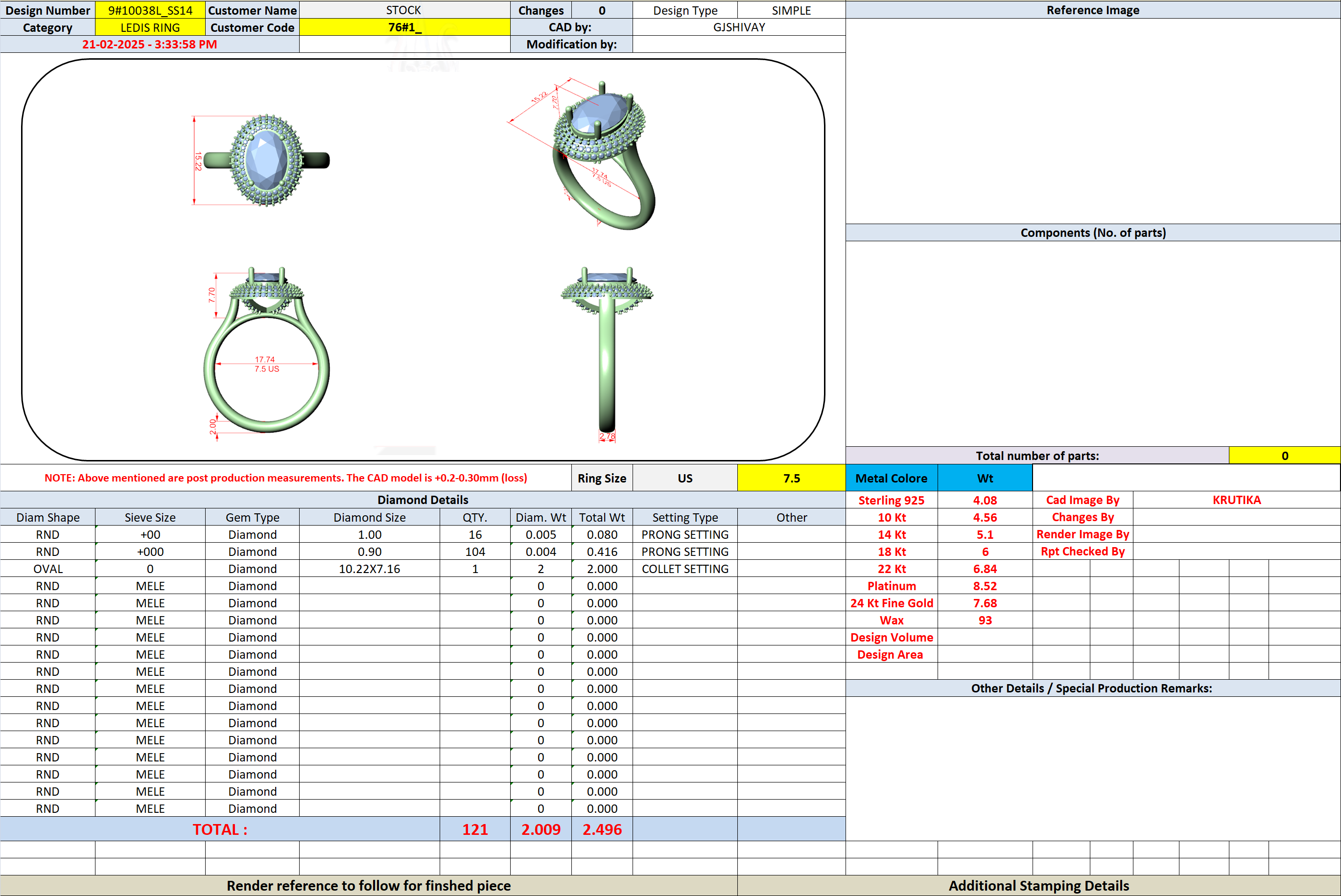Select the LEDIS RING category cell
Image resolution: width=1341 pixels, height=896 pixels.
[x=150, y=27]
